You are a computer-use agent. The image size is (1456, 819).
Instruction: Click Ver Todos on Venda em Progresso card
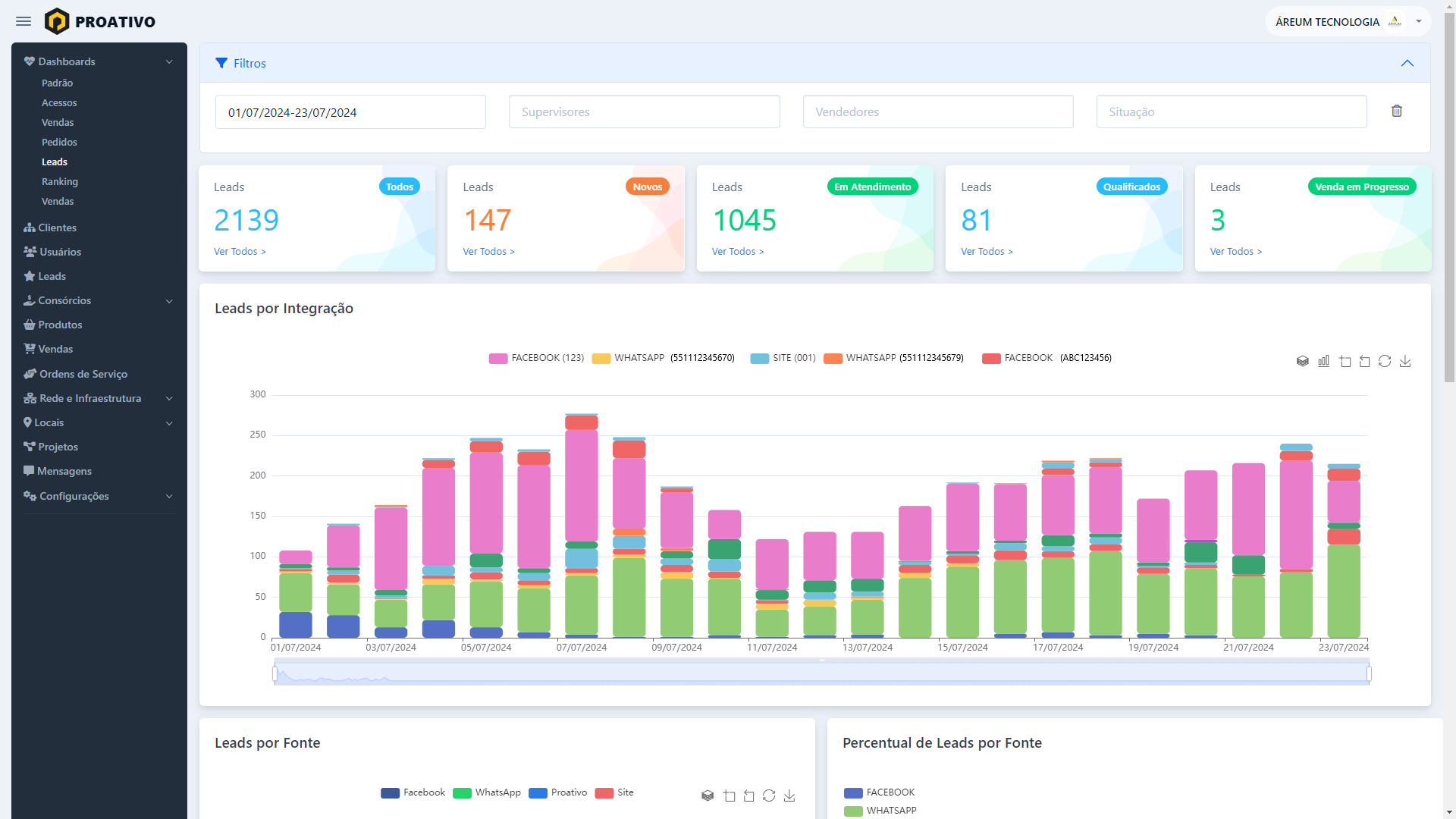point(1236,252)
